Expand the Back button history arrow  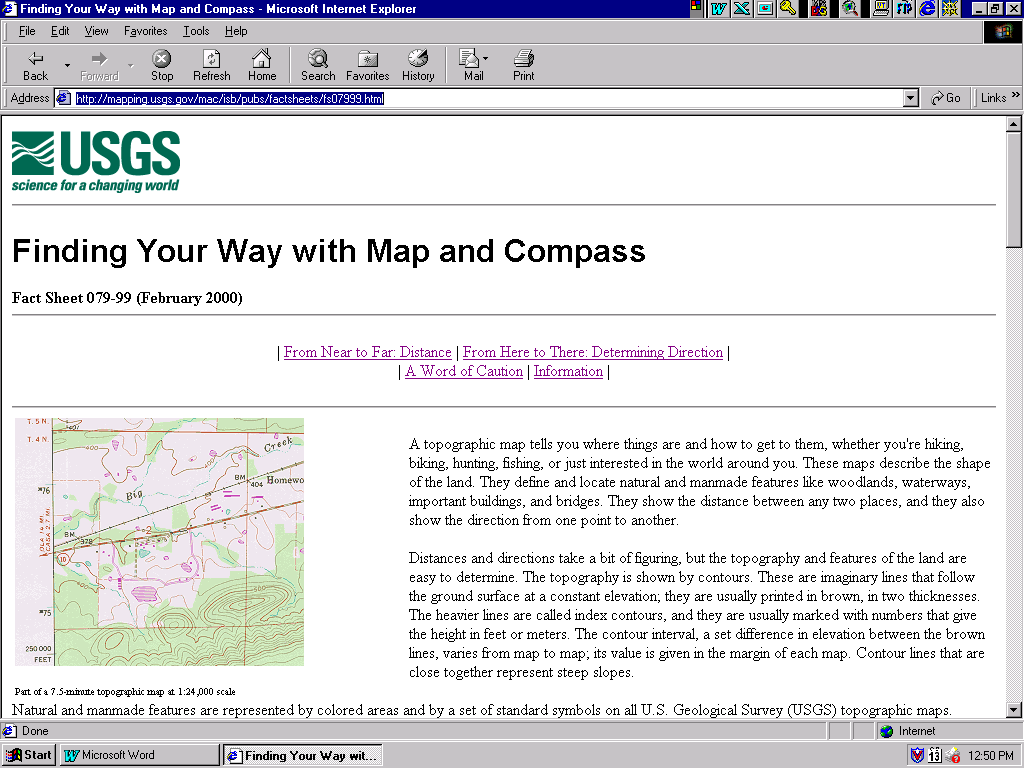click(x=68, y=65)
